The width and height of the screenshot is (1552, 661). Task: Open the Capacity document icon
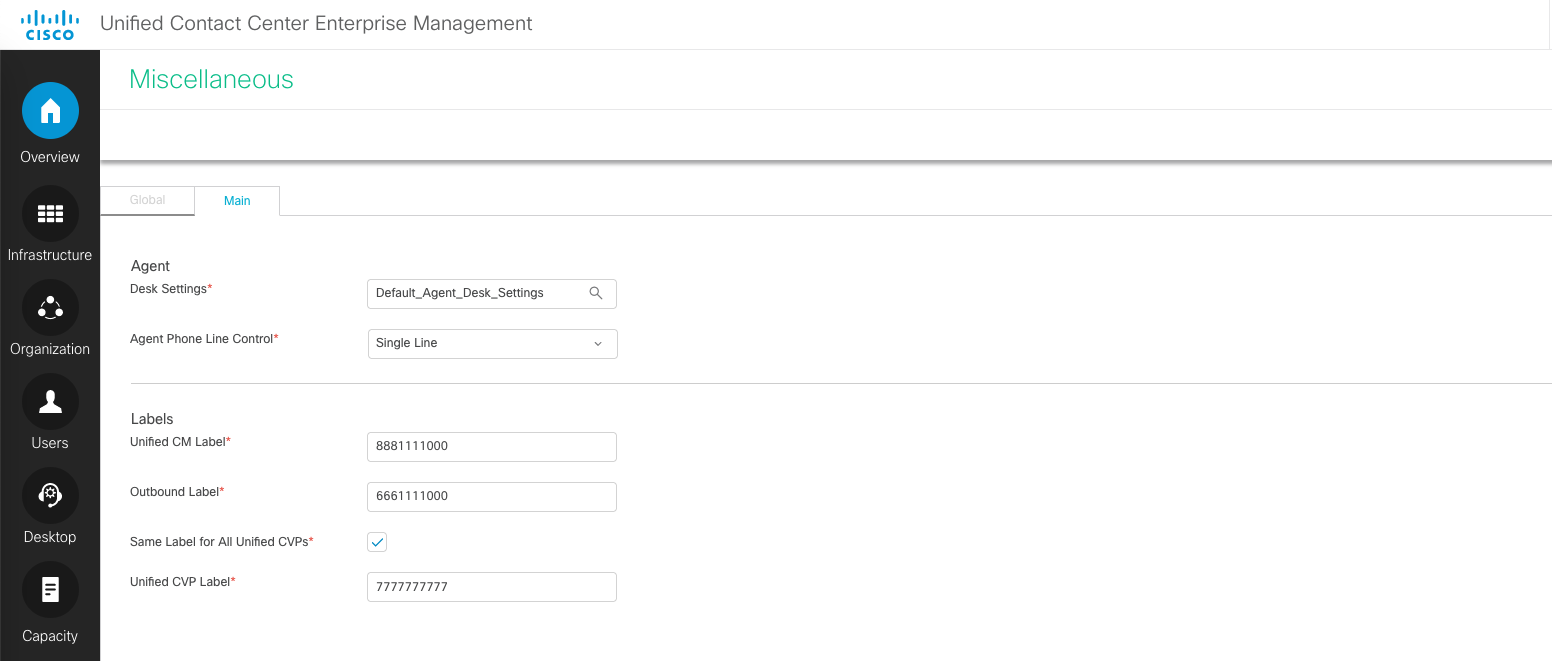click(x=50, y=590)
